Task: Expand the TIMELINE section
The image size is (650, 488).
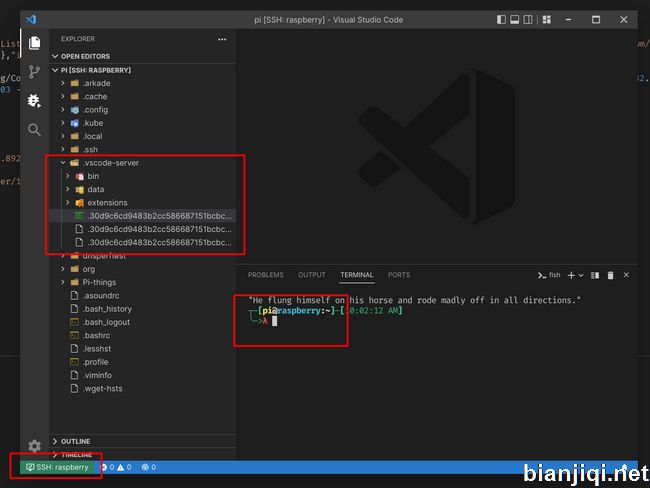Action: [143, 454]
